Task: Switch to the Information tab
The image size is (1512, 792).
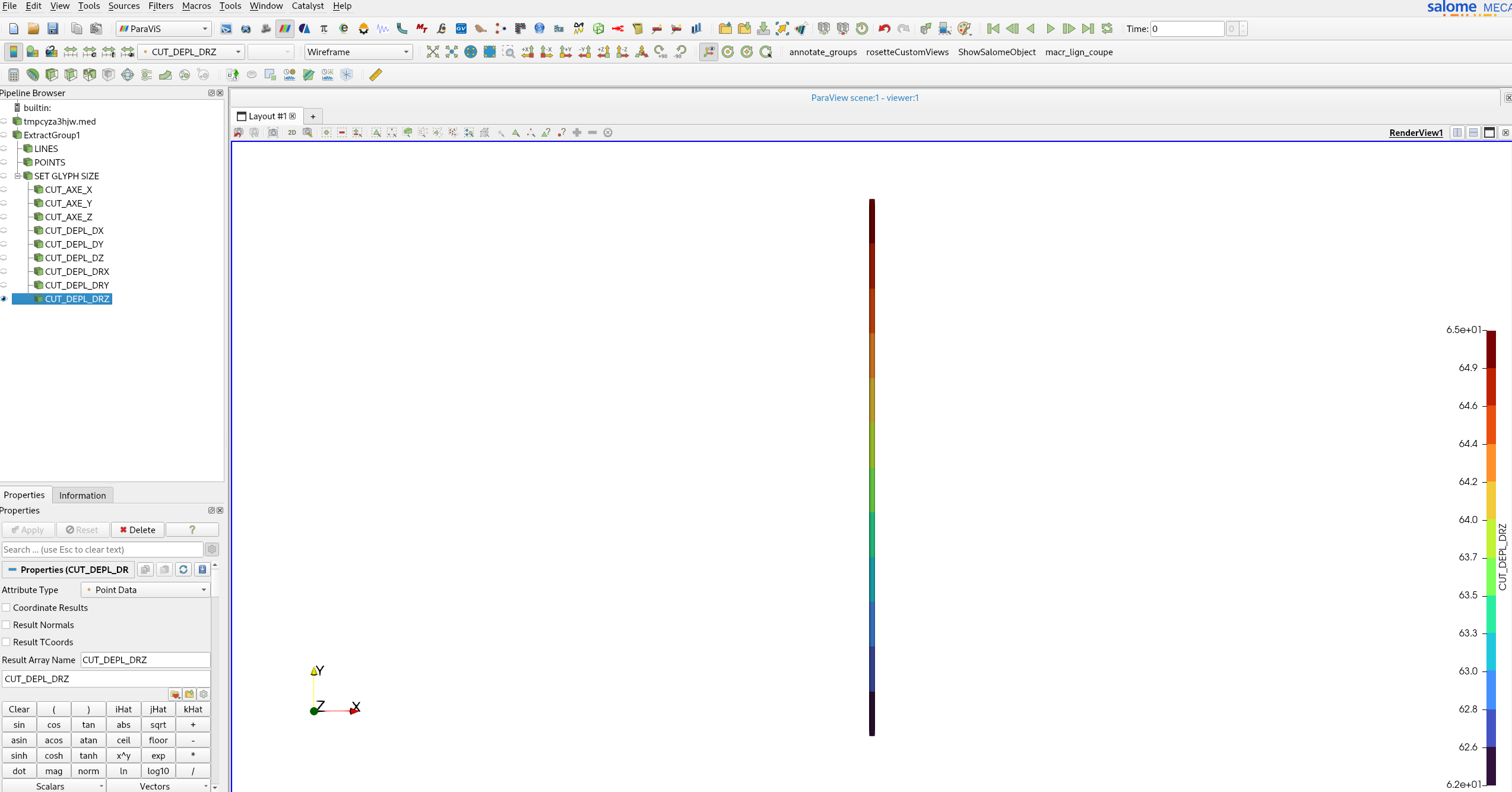Action: [83, 495]
